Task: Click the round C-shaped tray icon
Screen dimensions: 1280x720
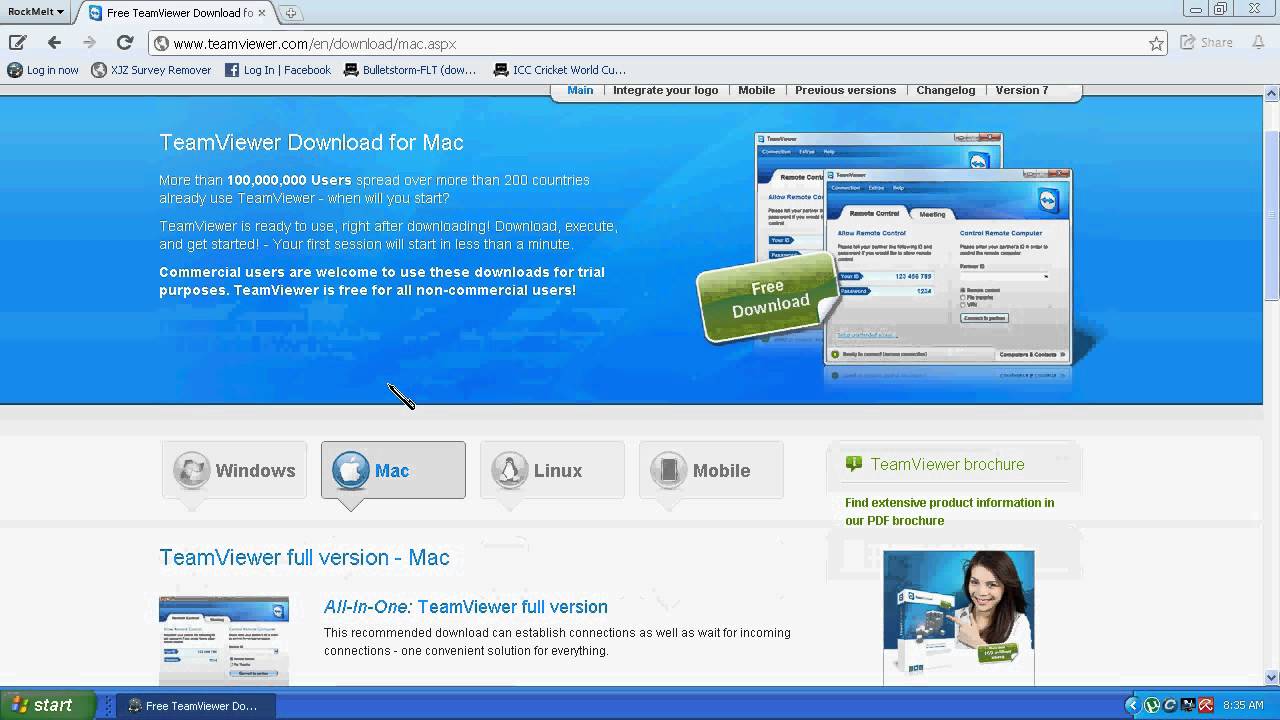Action: pos(1170,705)
